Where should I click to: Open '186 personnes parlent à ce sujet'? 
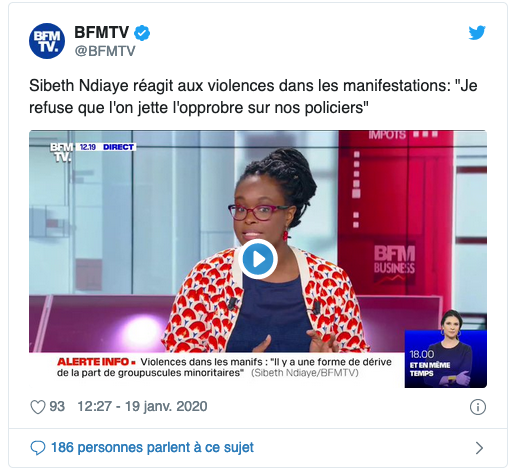point(152,447)
